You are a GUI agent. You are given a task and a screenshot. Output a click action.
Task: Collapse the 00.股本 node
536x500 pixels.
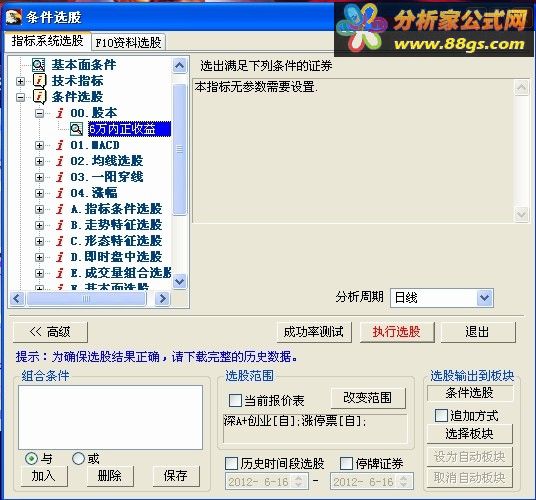click(x=39, y=113)
